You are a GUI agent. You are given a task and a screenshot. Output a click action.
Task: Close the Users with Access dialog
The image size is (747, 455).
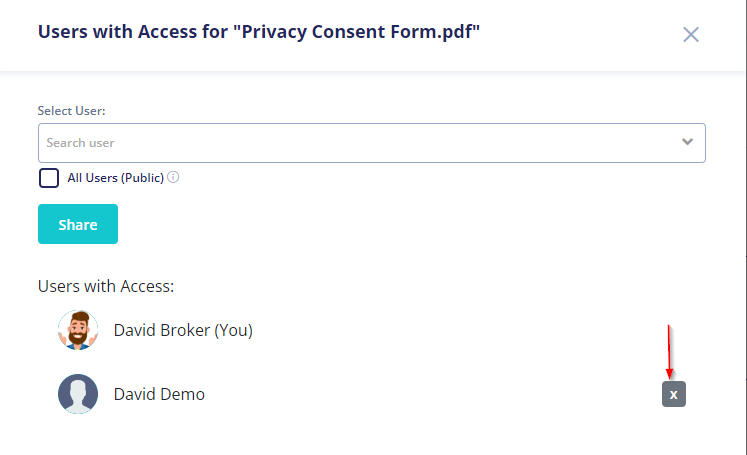(690, 34)
